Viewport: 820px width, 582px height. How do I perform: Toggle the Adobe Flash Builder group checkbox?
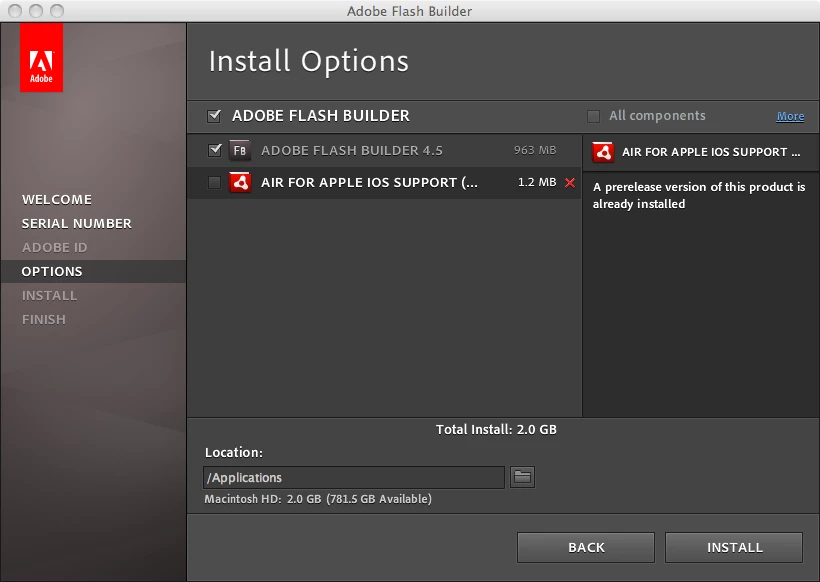click(x=214, y=116)
